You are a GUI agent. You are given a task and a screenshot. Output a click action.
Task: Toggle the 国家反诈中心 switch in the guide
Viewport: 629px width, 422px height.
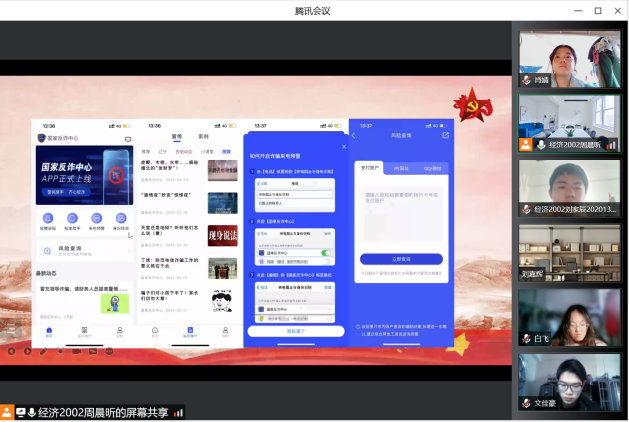[x=326, y=253]
